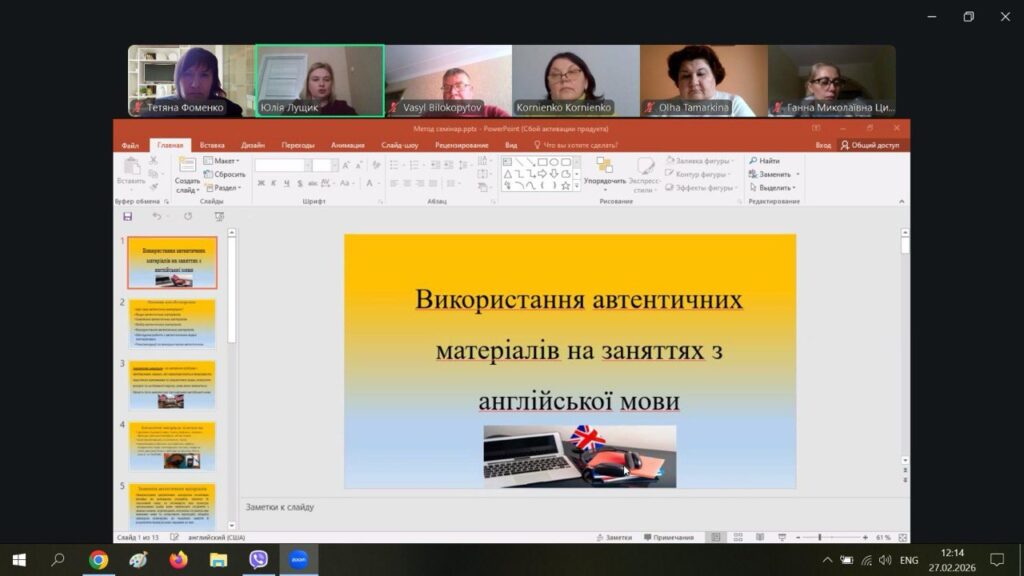Click the Undo arrow icon
Screen dimensions: 1024x576
tap(156, 216)
